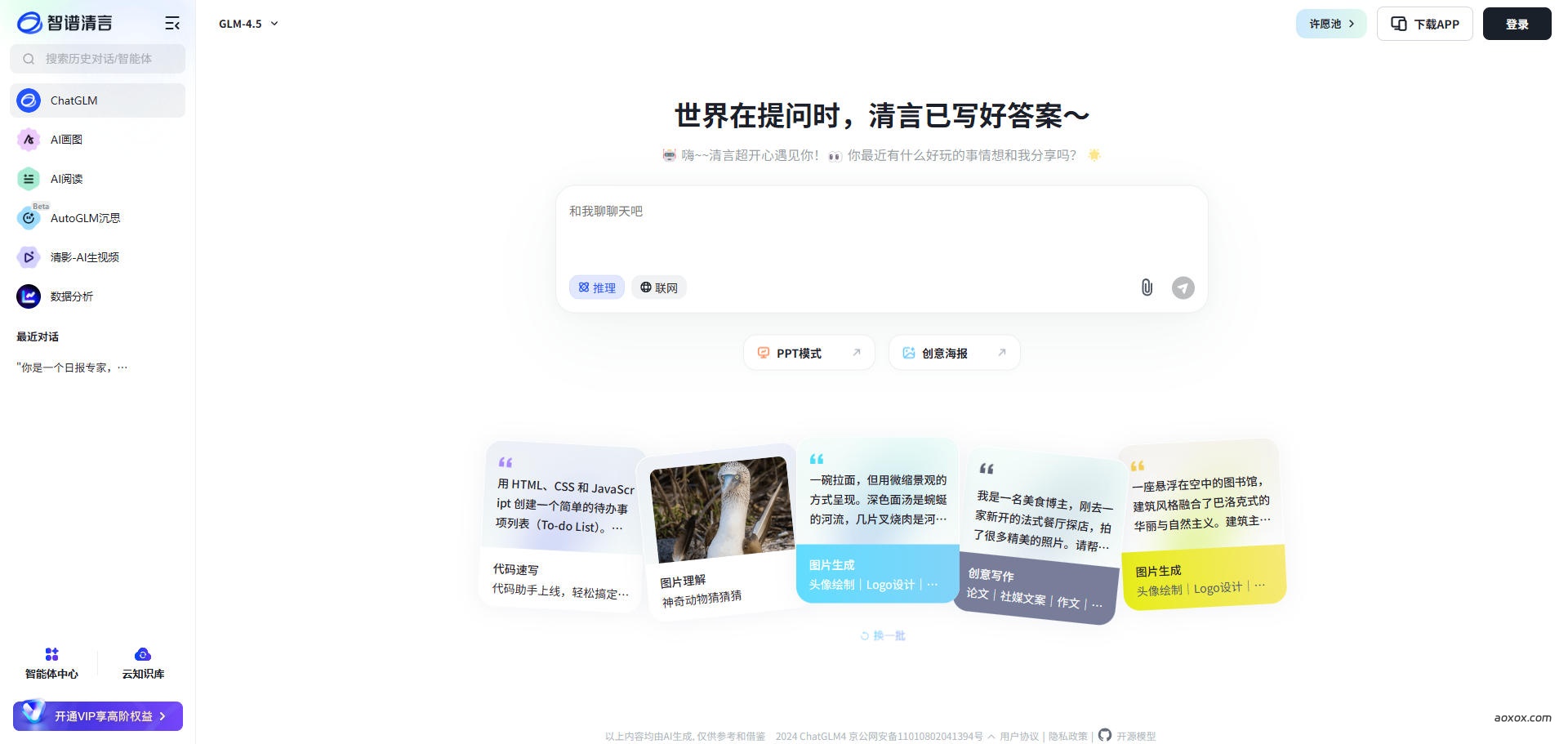Open the recent chat 你是一个日报专家
The height and width of the screenshot is (744, 1568).
(x=72, y=367)
